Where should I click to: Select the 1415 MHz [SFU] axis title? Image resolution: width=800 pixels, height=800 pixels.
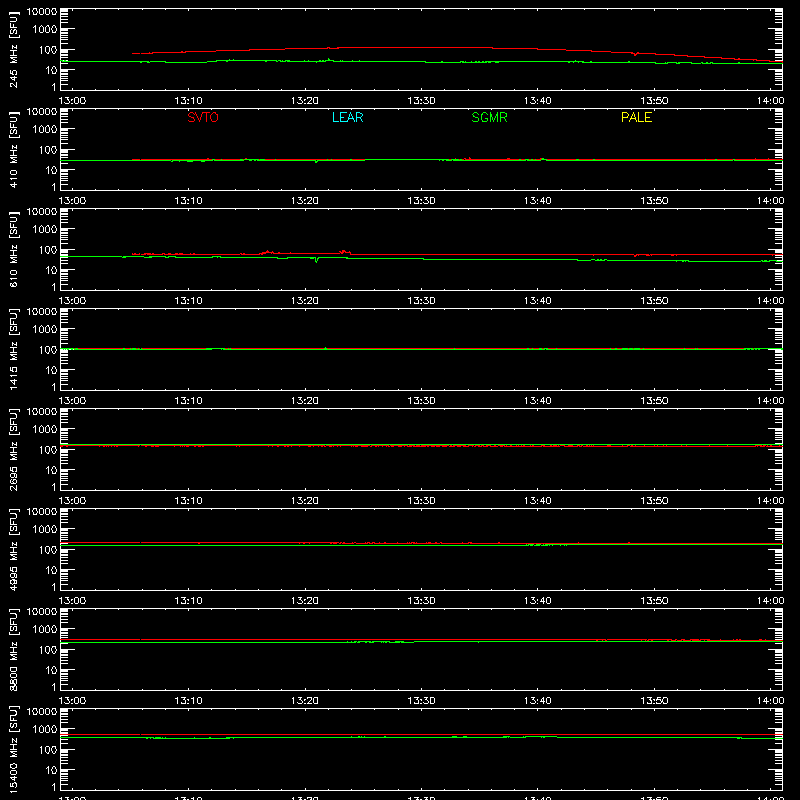(x=14, y=349)
